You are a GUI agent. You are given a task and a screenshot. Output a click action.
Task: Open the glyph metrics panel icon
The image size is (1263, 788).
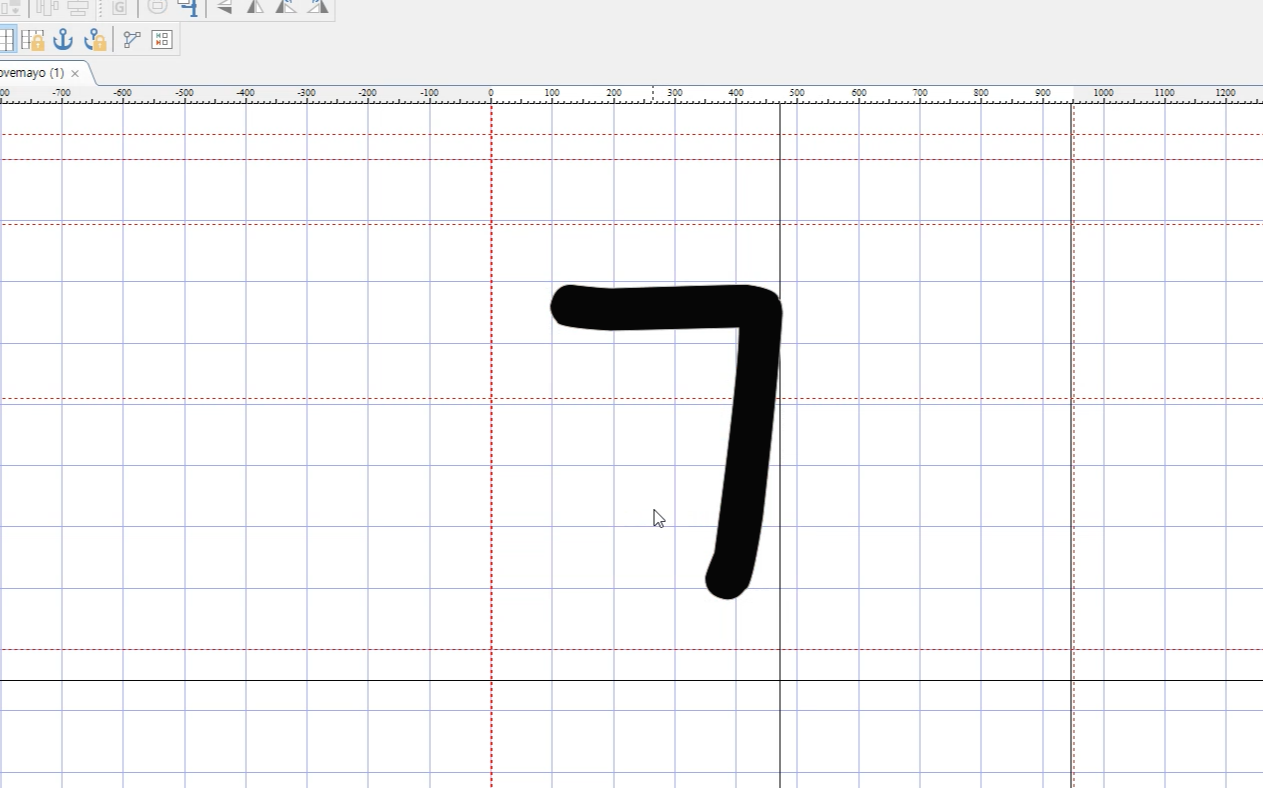coord(162,40)
